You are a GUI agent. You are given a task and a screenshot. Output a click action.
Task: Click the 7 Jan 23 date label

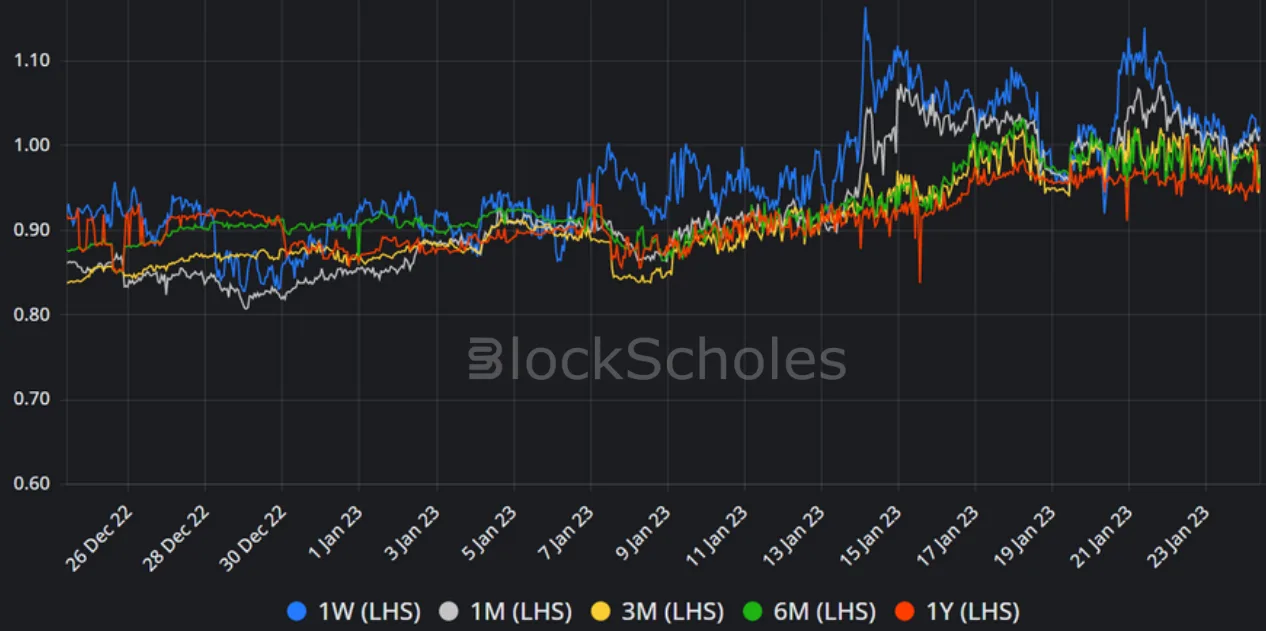pos(566,531)
